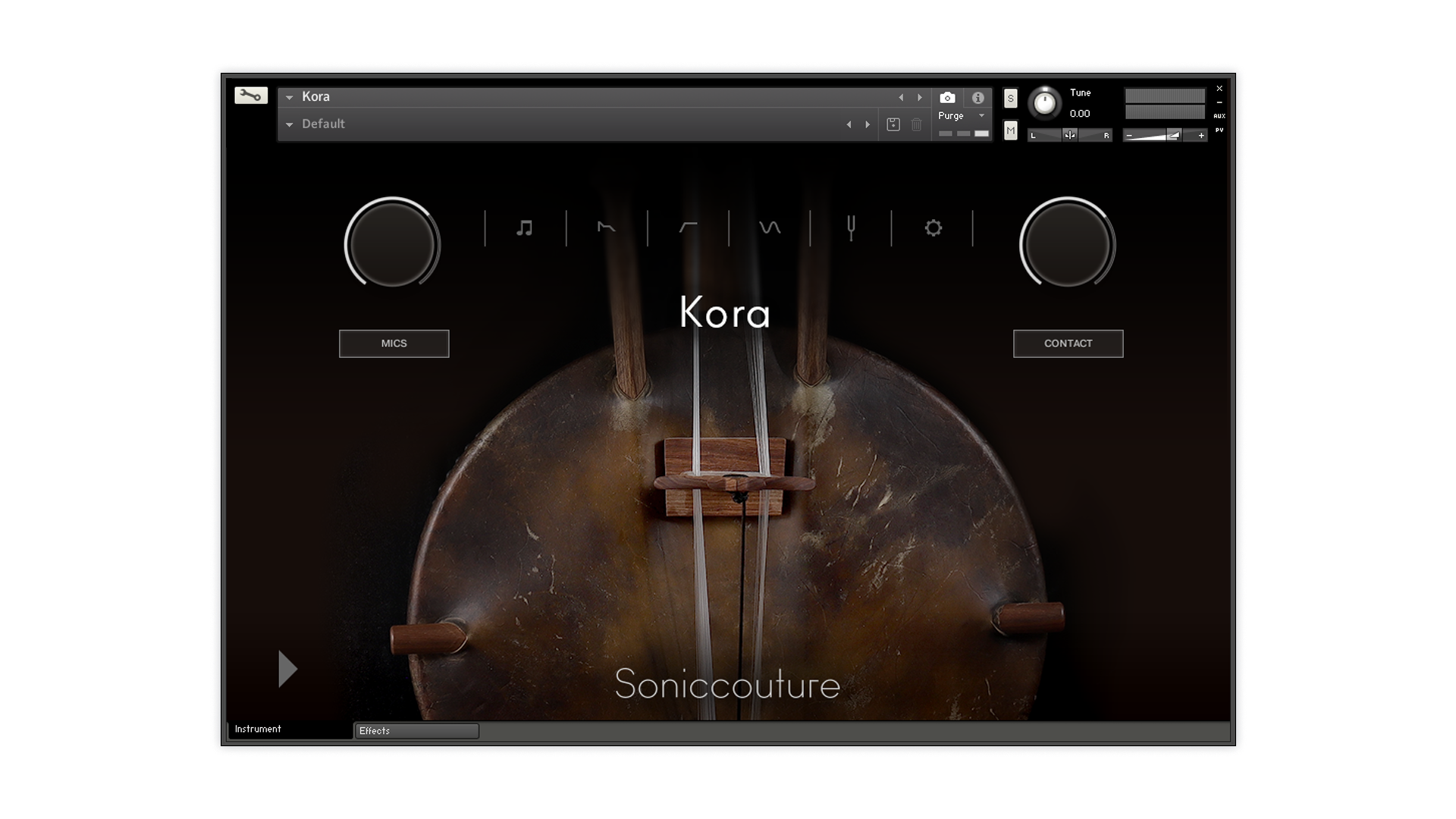Screen dimensions: 1456x819
Task: Open the gear settings page icon
Action: click(933, 228)
